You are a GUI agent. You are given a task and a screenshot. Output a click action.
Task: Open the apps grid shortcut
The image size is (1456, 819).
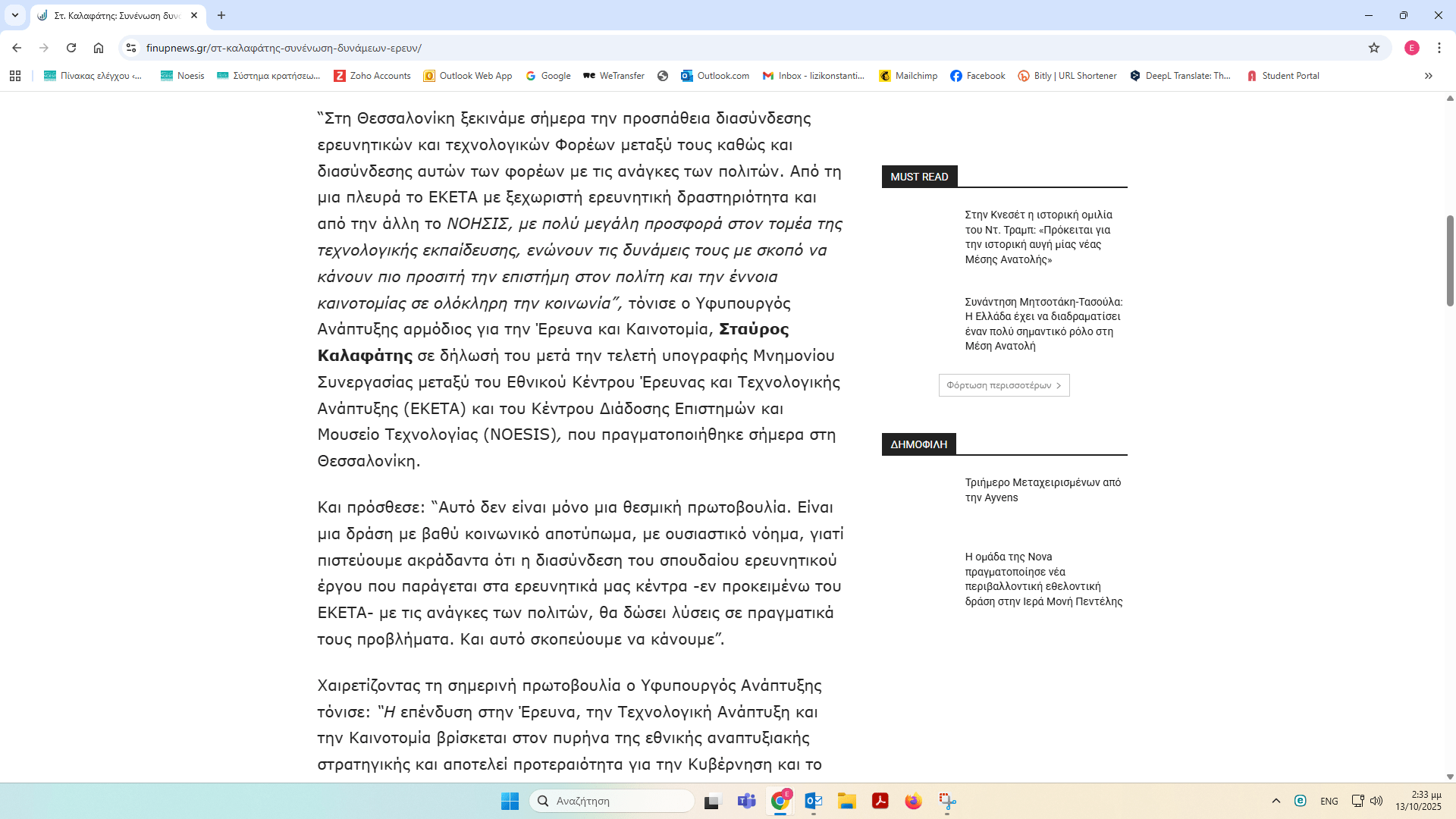[x=15, y=76]
